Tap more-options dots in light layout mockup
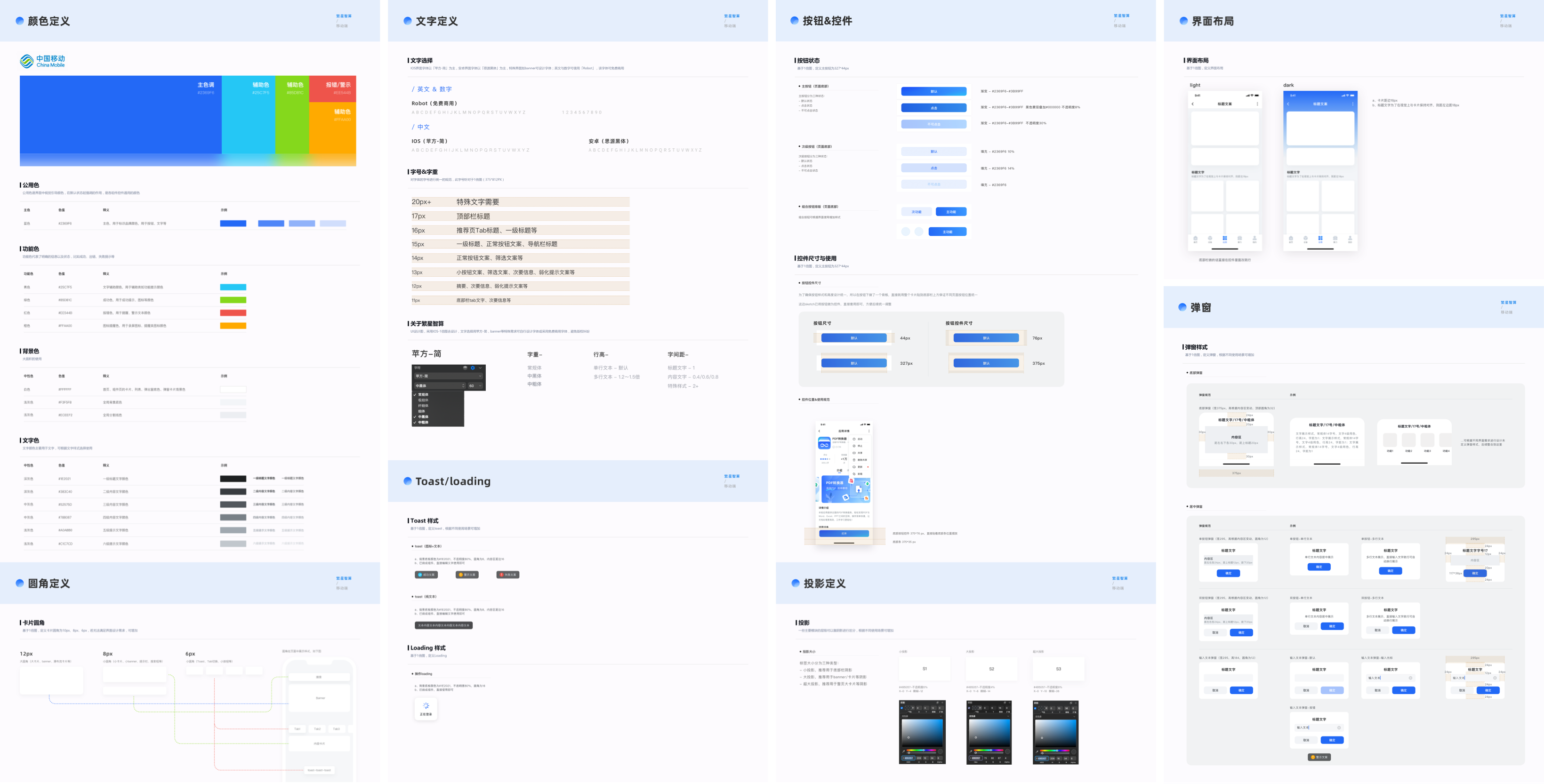 (x=1257, y=104)
